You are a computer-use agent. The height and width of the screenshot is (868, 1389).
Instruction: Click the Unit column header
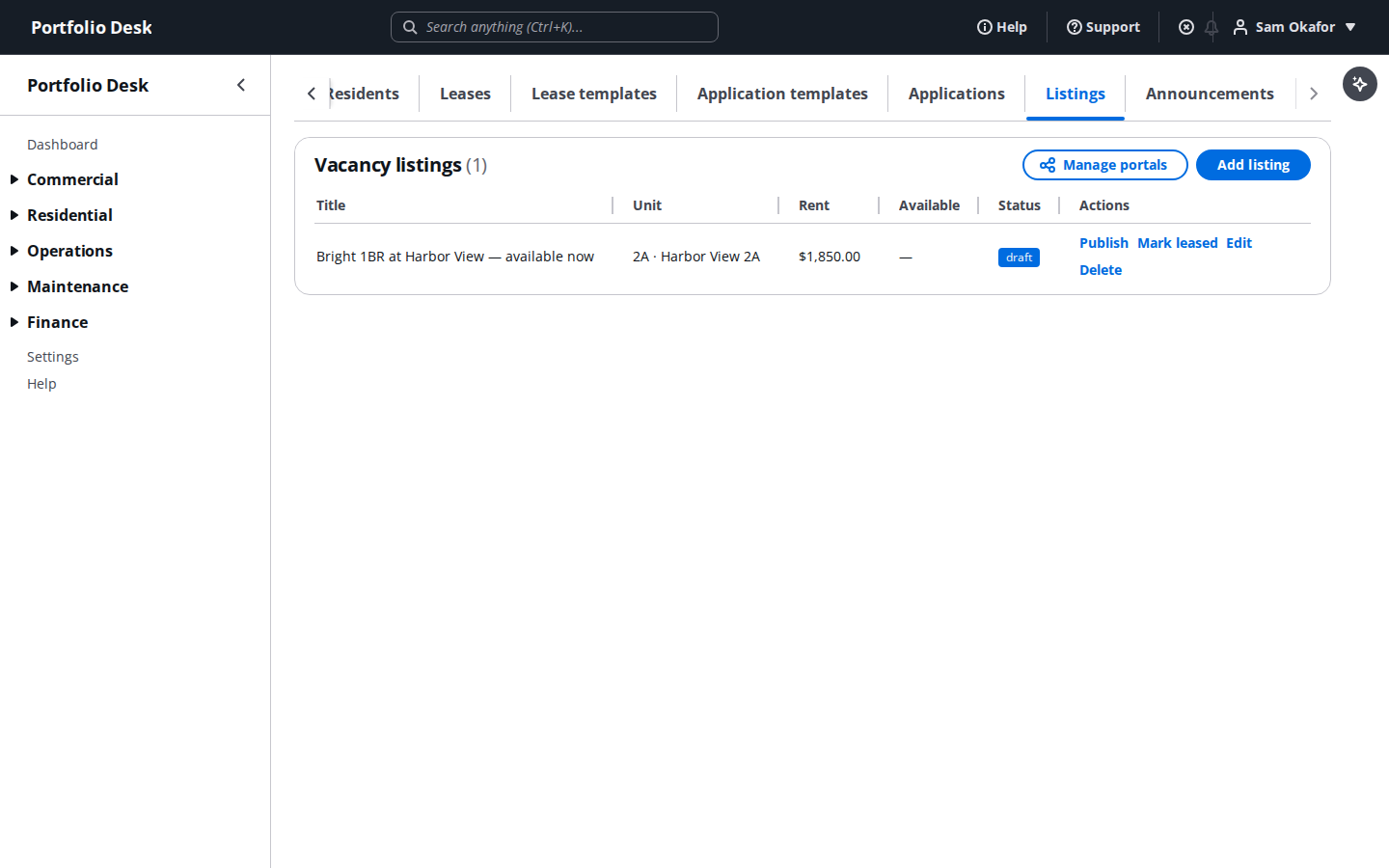(x=647, y=205)
